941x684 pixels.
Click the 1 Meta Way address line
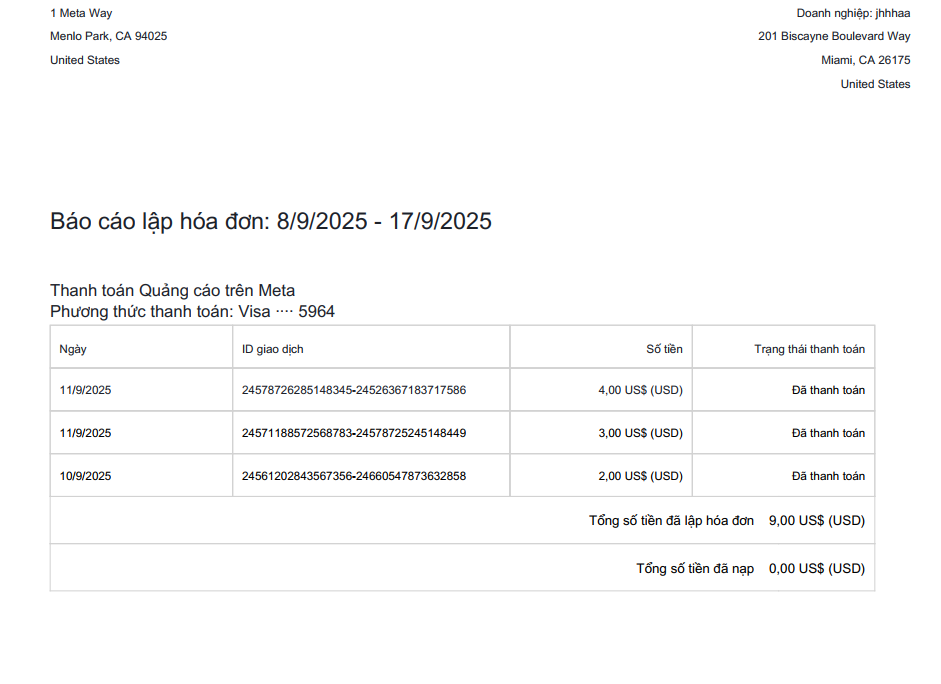point(81,13)
